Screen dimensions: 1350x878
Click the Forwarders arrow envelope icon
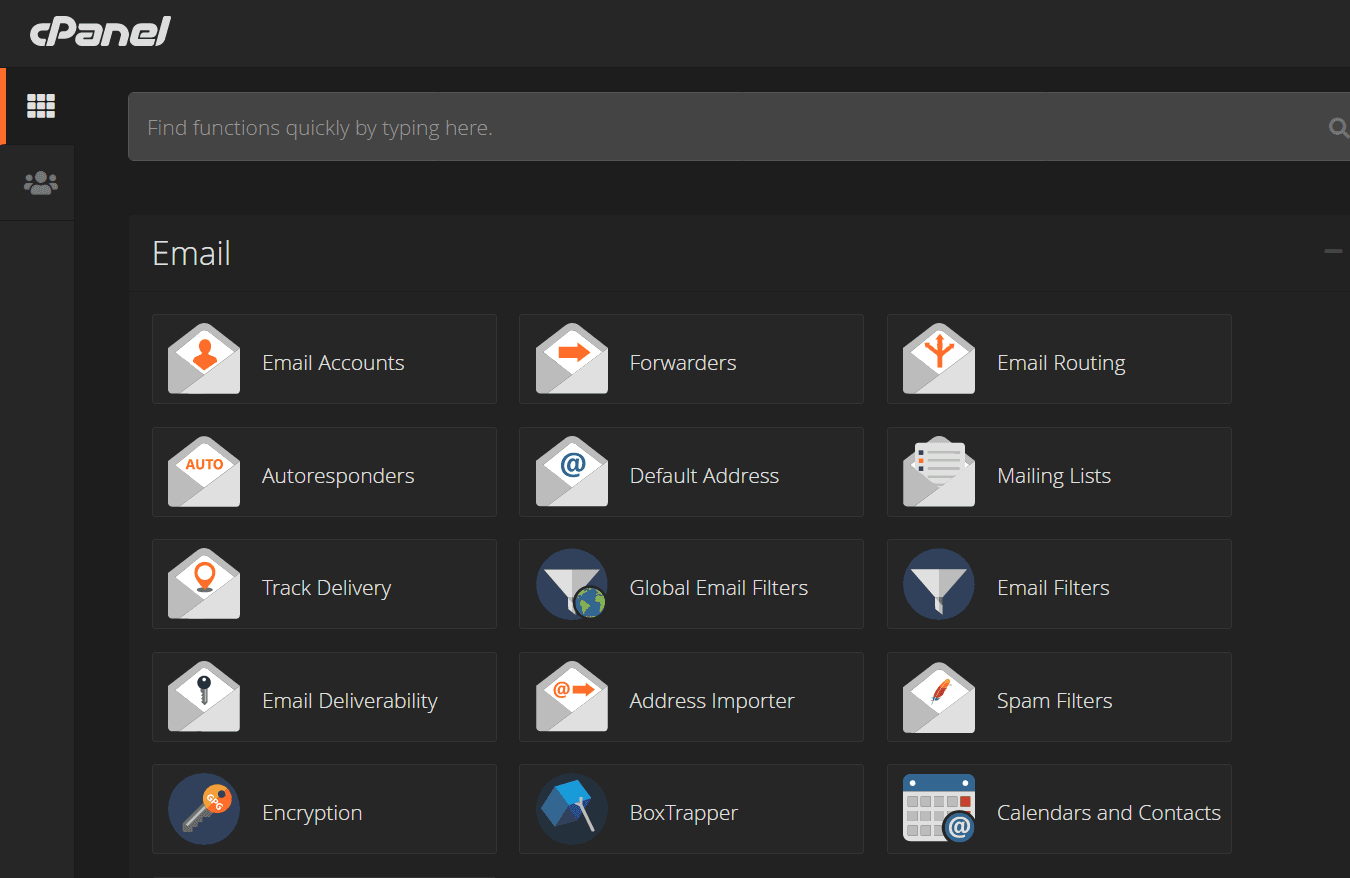[x=572, y=359]
